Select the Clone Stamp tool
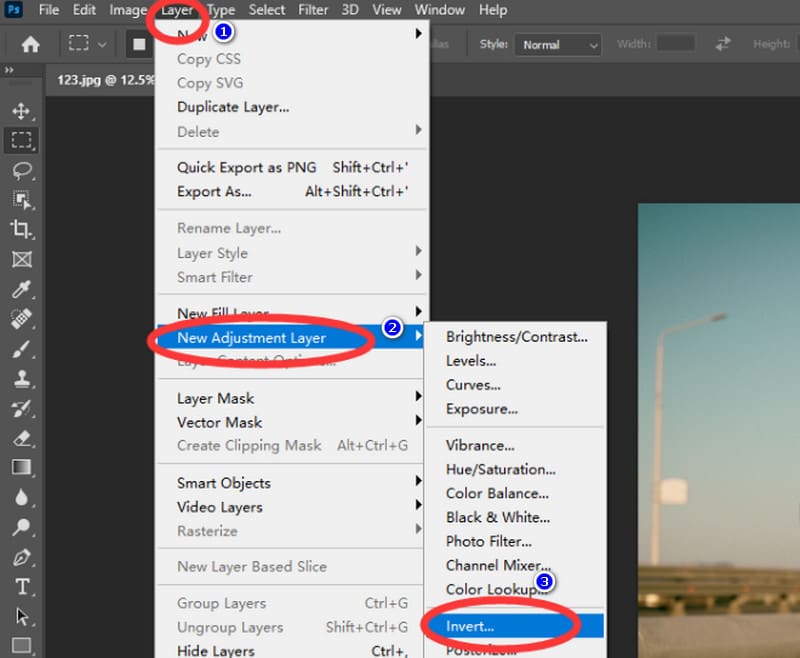800x658 pixels. point(21,379)
